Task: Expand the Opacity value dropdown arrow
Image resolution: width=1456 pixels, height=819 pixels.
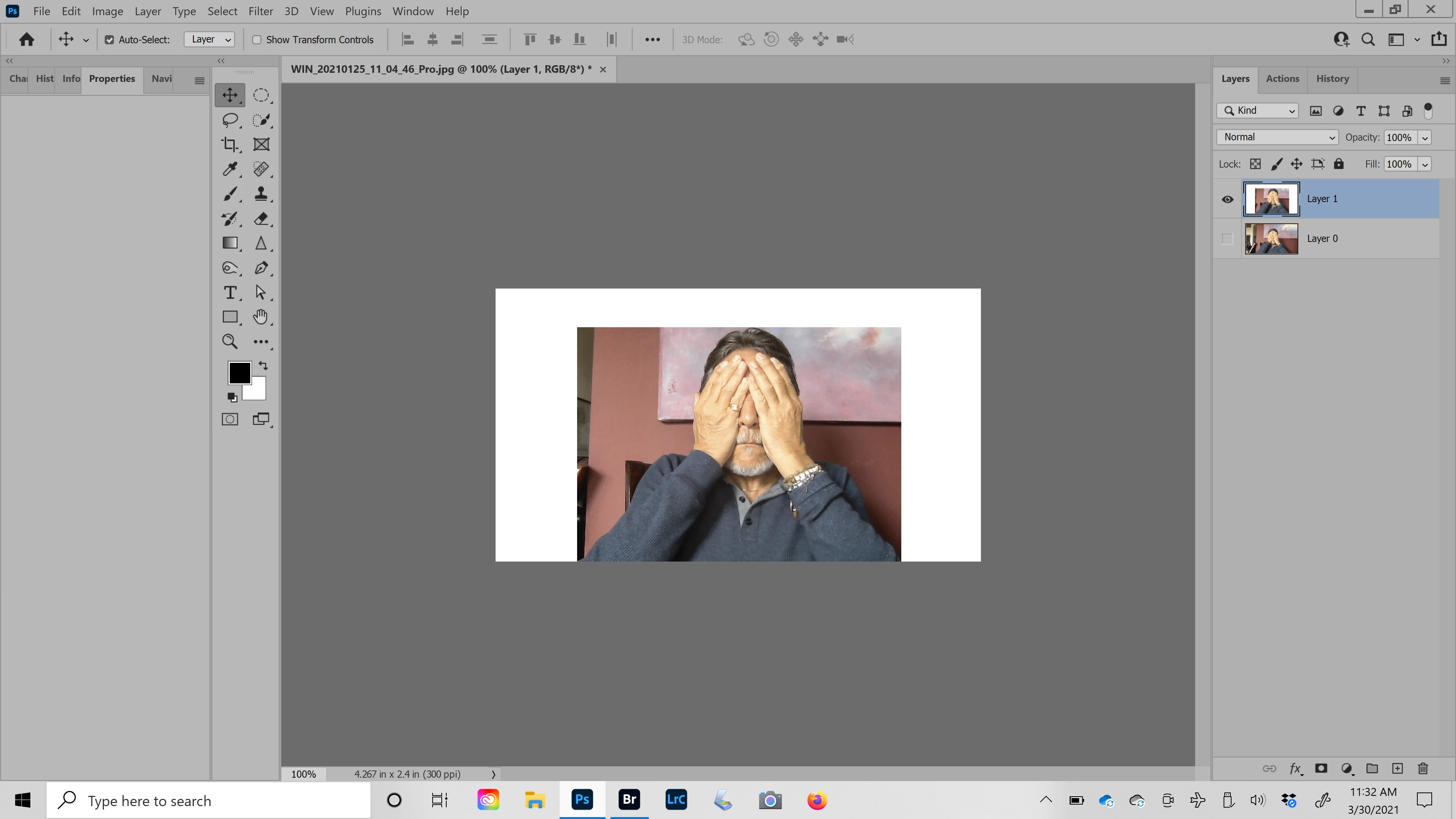Action: [1426, 138]
